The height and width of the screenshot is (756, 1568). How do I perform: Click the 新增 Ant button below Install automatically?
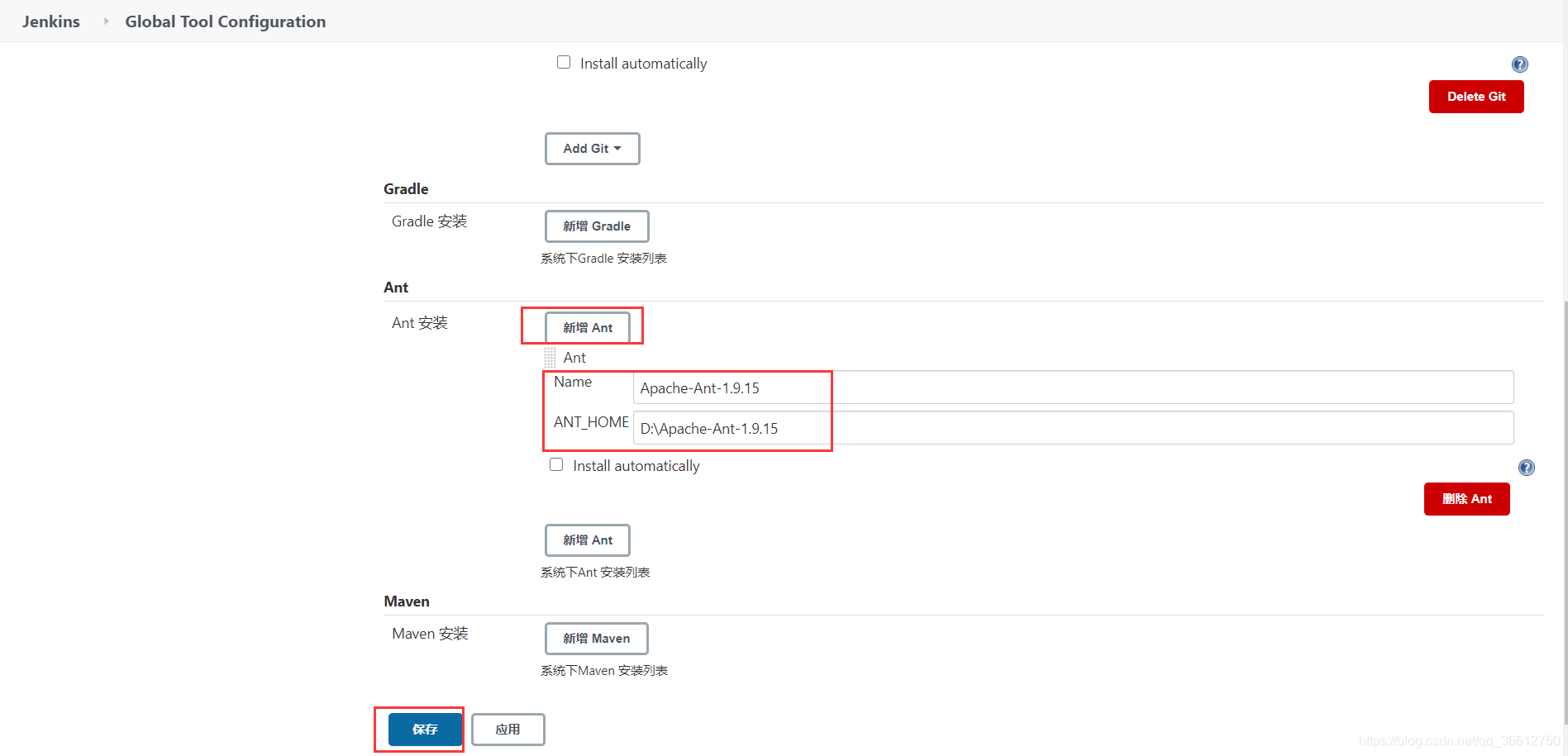pos(588,540)
